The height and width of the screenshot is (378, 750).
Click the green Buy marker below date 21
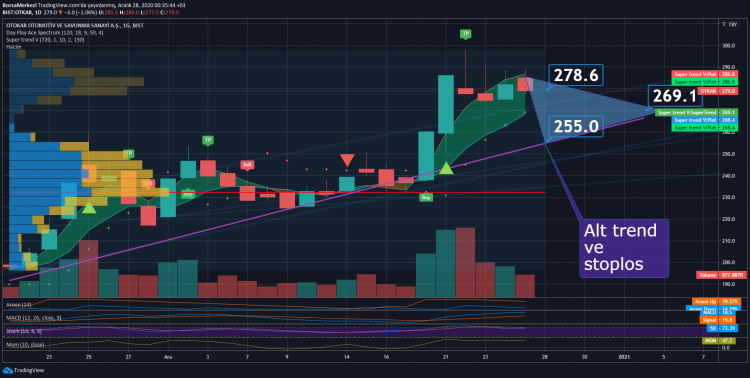[426, 197]
